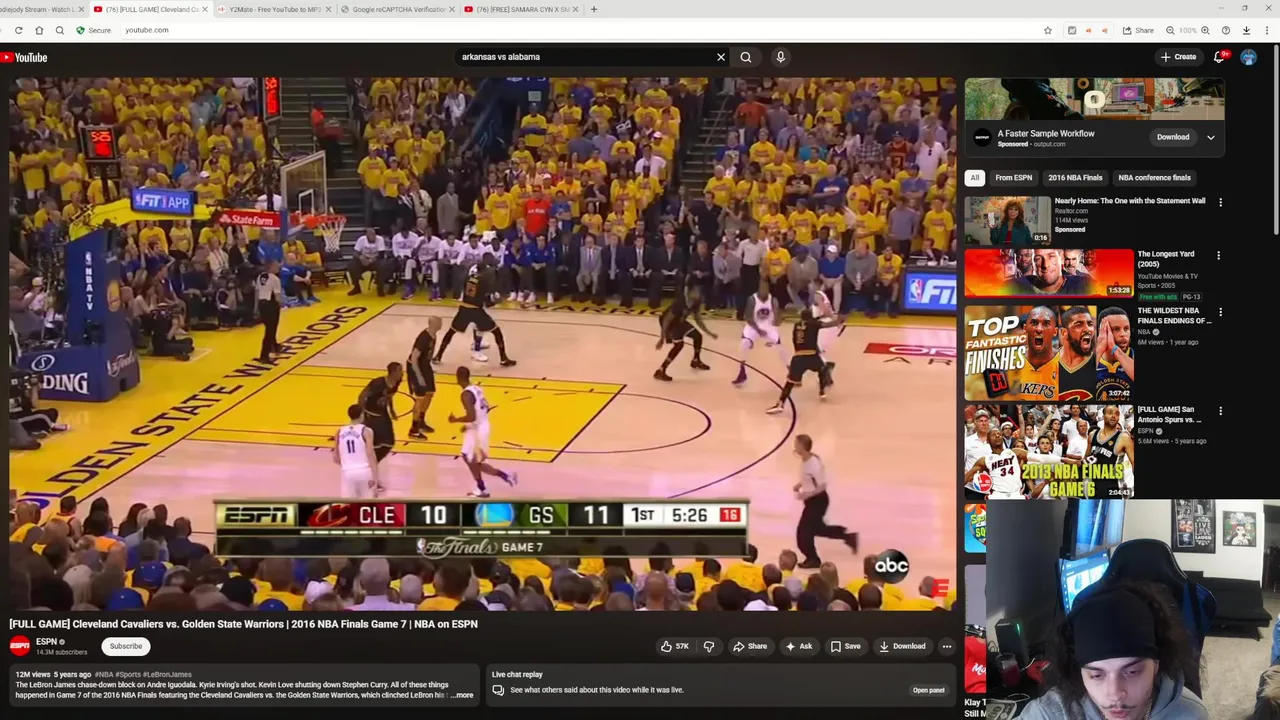Start voice search with the microphone

point(781,57)
